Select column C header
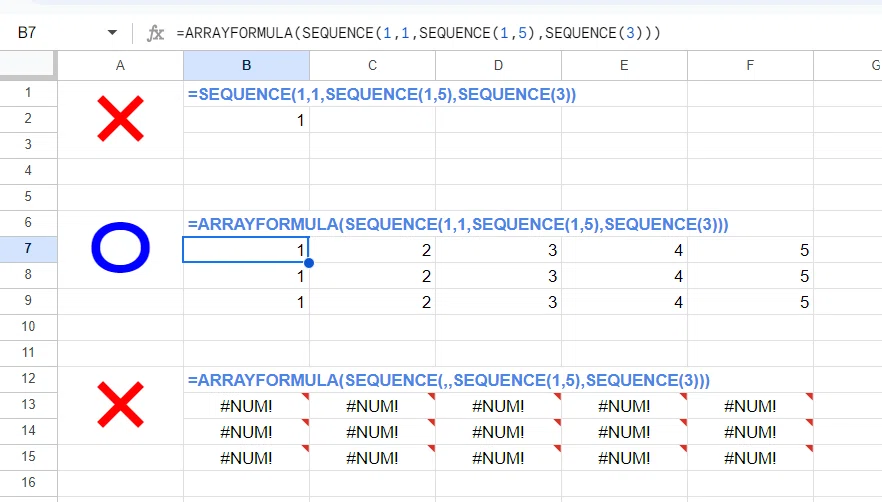Image resolution: width=882 pixels, height=502 pixels. pyautogui.click(x=372, y=65)
